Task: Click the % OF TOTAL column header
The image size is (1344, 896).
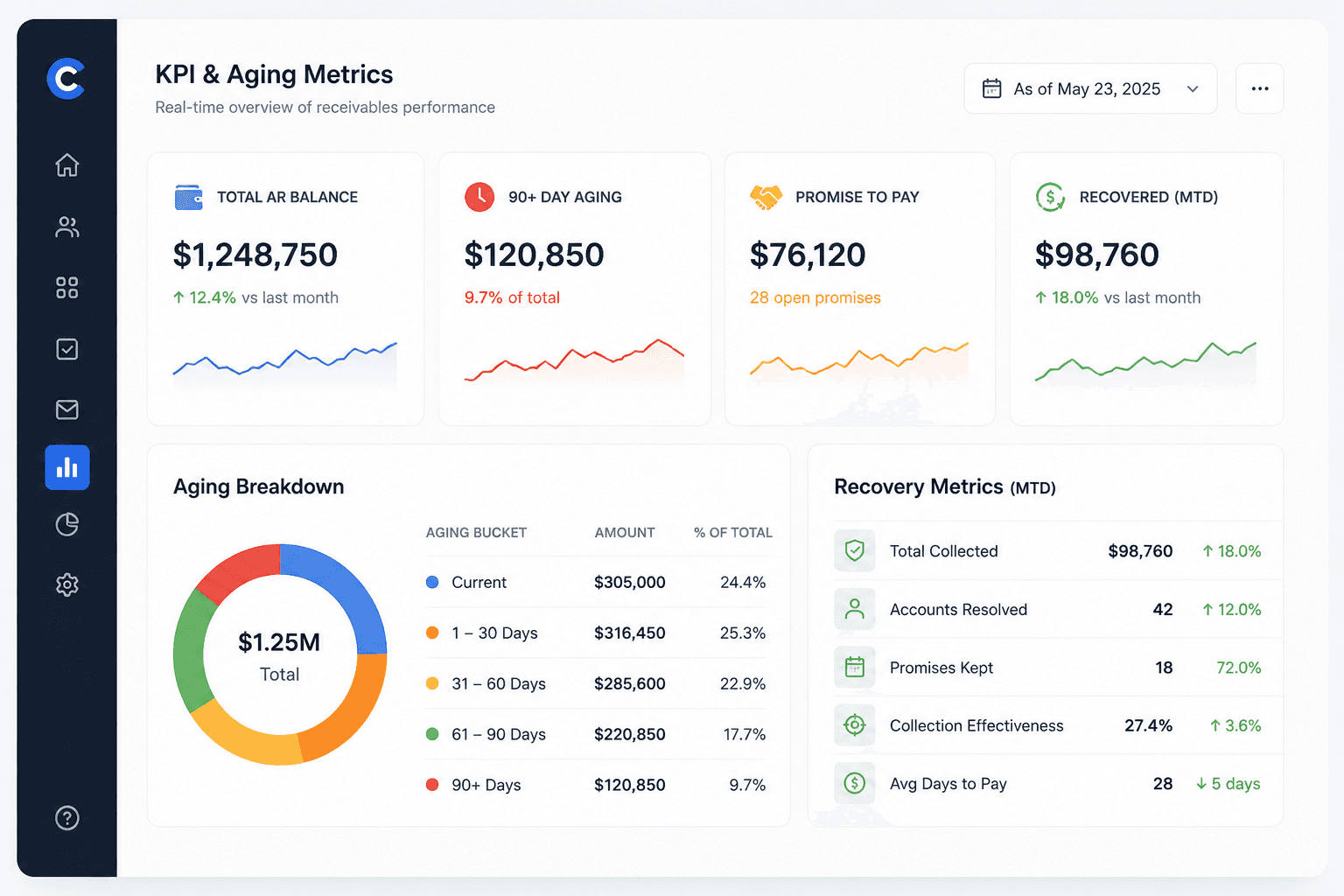Action: pos(733,533)
